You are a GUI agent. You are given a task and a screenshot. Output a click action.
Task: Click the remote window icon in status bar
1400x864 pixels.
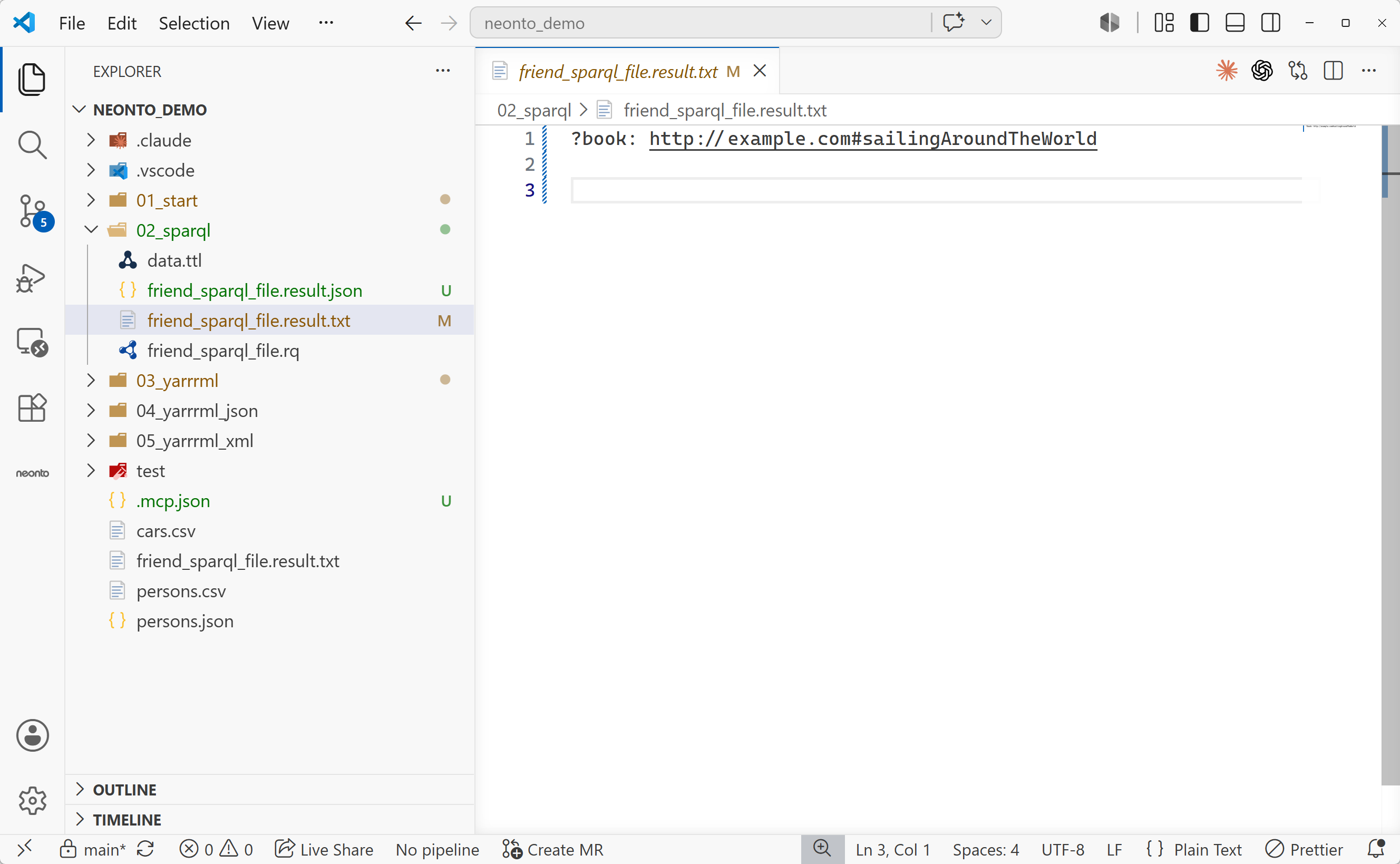coord(25,849)
